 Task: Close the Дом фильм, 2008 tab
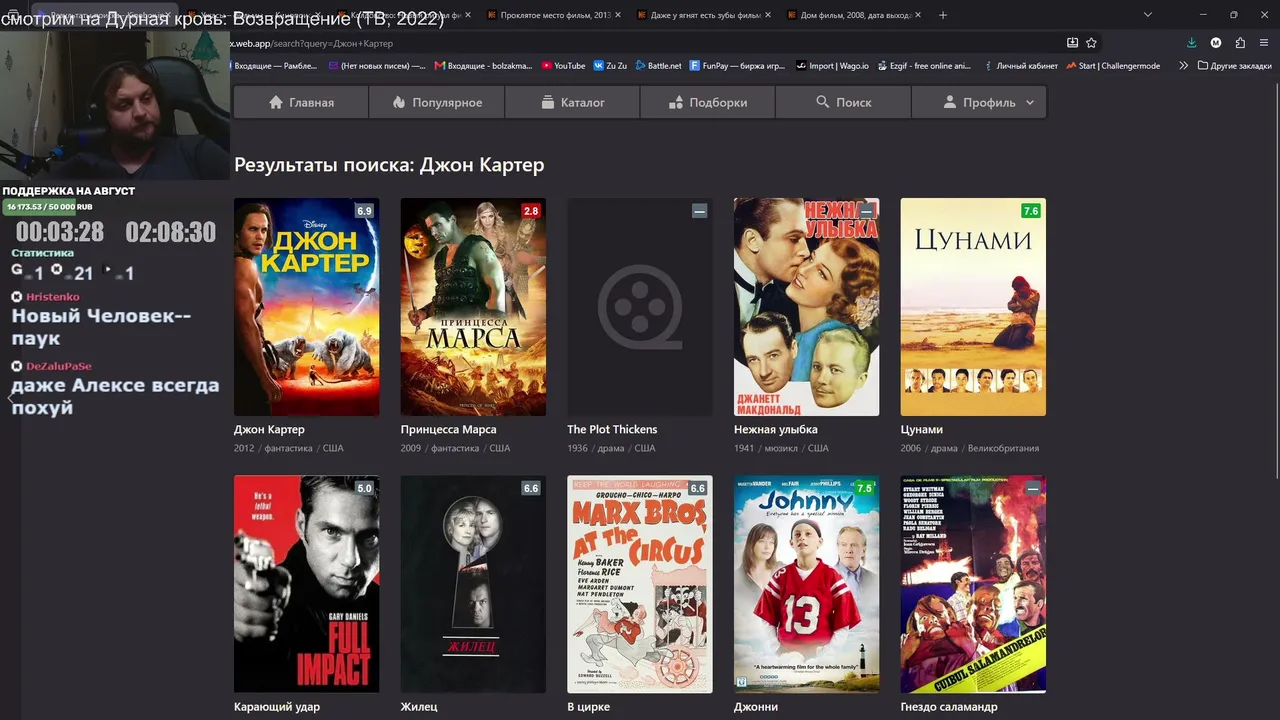click(x=918, y=15)
